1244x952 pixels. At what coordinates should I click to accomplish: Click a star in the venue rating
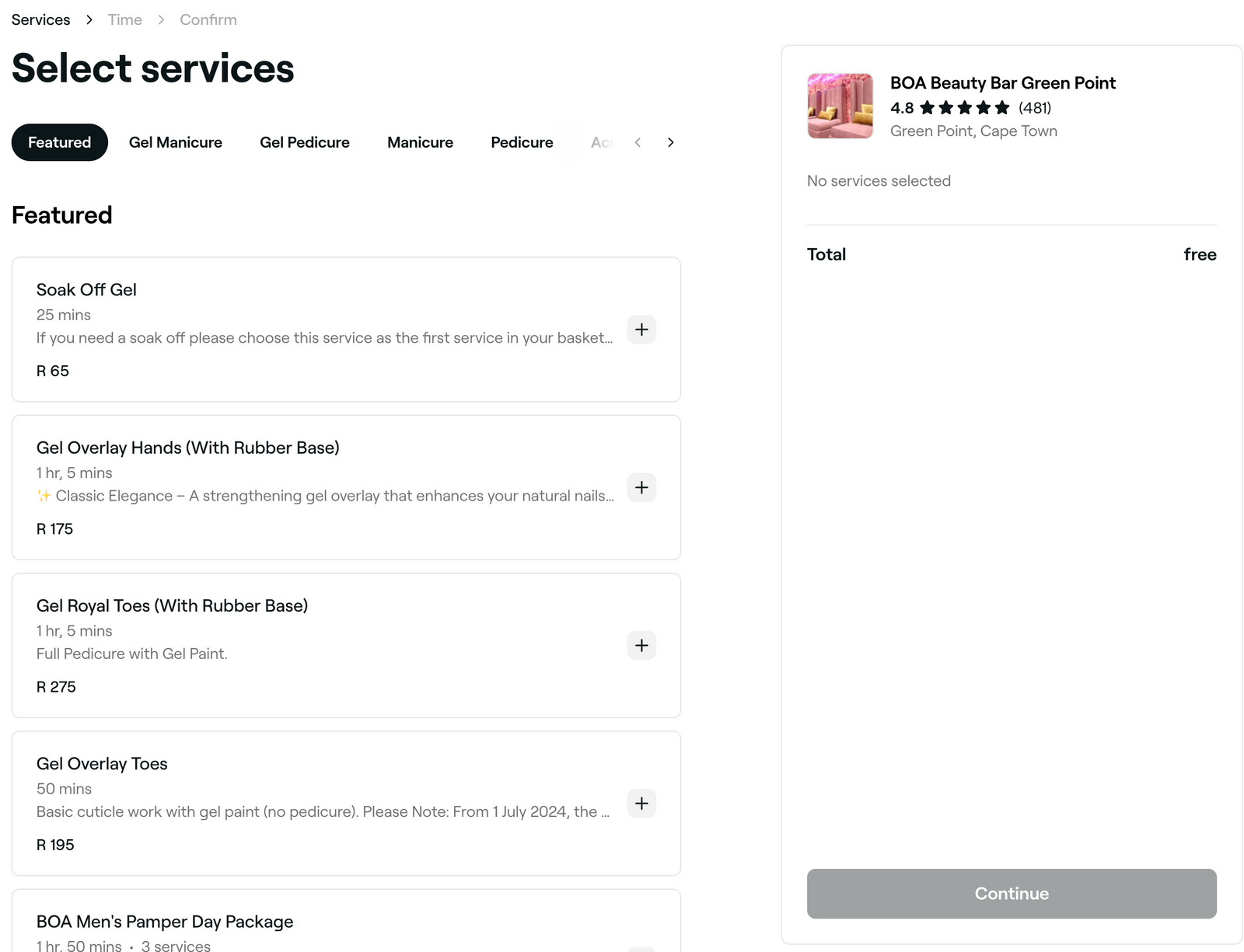pos(966,108)
